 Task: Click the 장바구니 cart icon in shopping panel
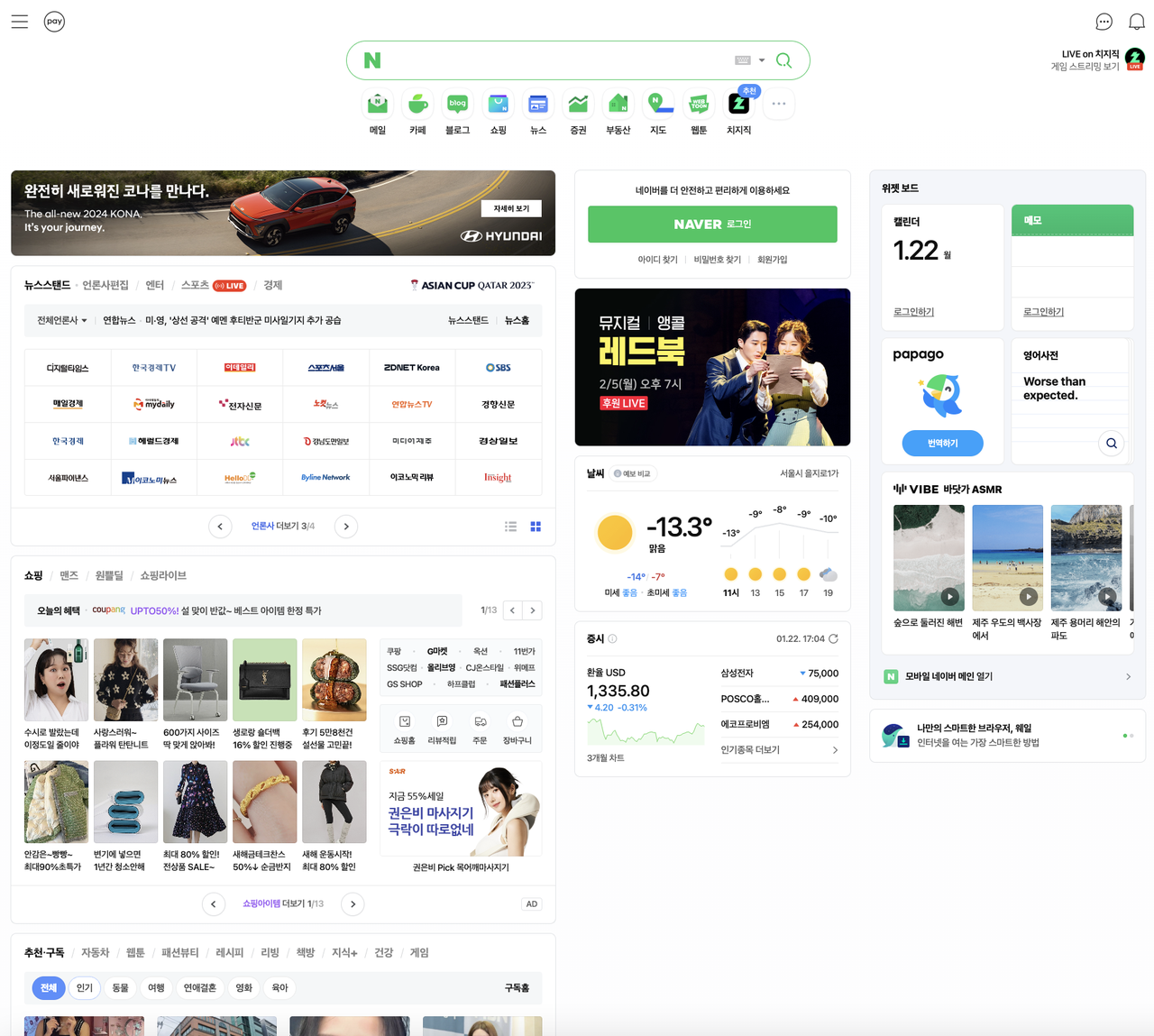pyautogui.click(x=517, y=722)
